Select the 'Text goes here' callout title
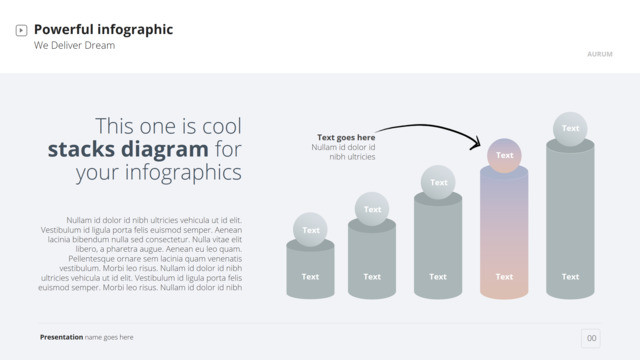Screen dimensions: 640x360 tap(346, 138)
